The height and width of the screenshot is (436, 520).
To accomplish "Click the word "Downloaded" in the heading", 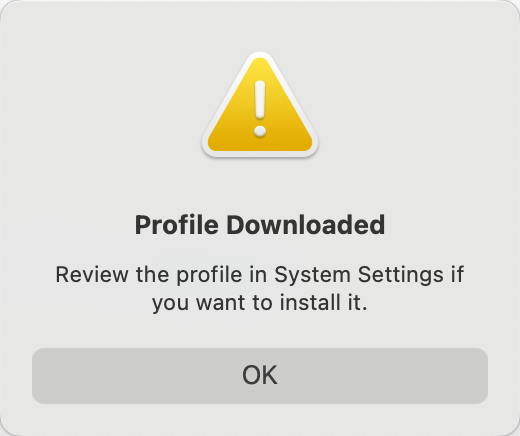I will click(306, 225).
